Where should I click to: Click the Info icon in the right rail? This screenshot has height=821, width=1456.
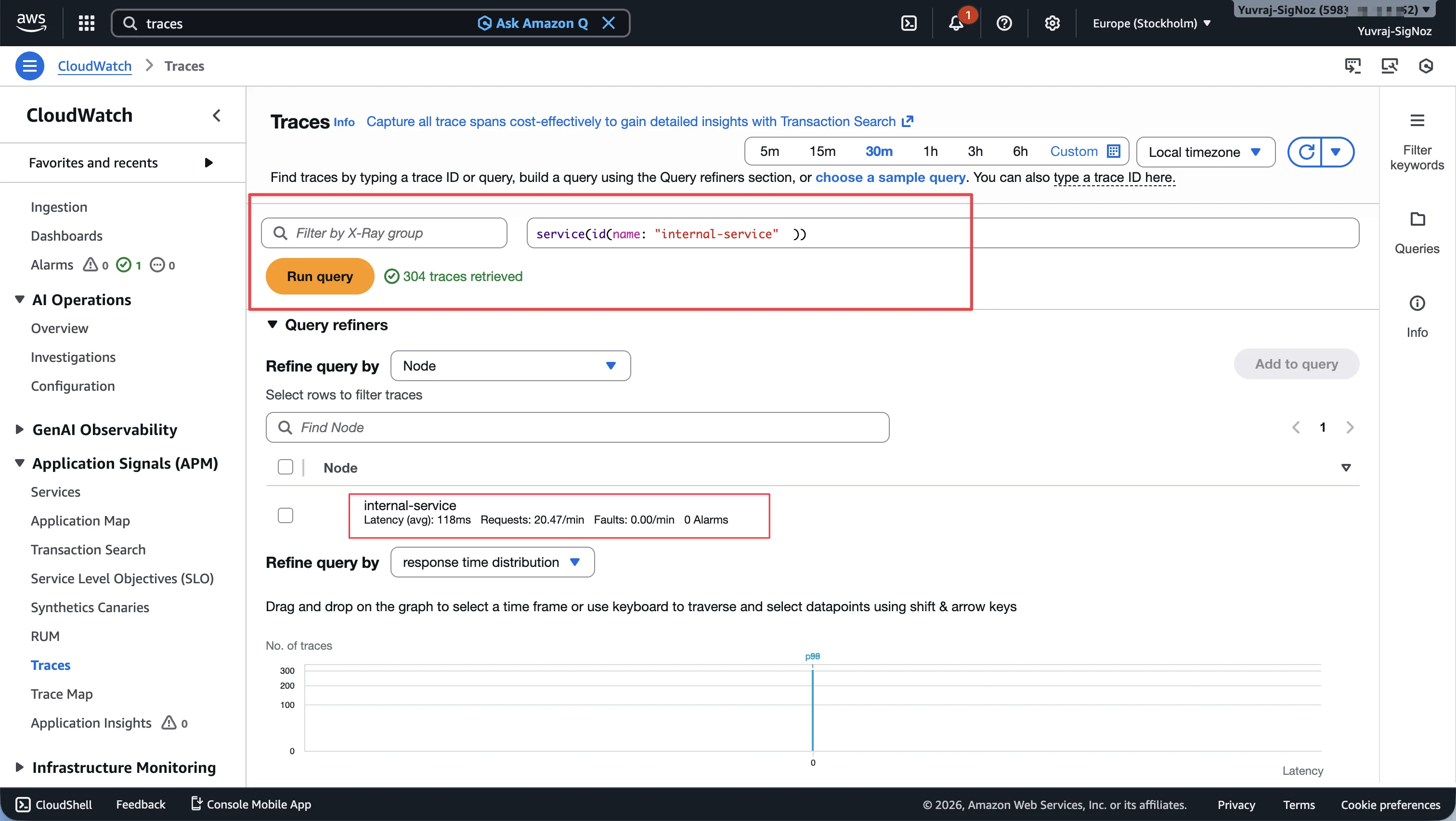[1417, 304]
